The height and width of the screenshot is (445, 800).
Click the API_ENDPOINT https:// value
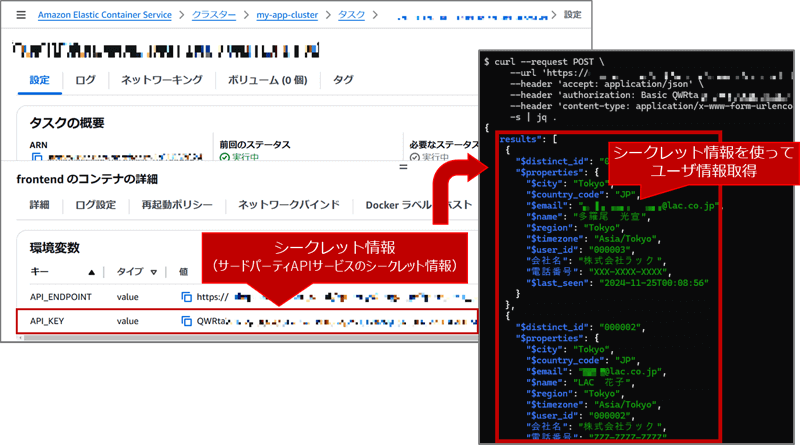213,297
